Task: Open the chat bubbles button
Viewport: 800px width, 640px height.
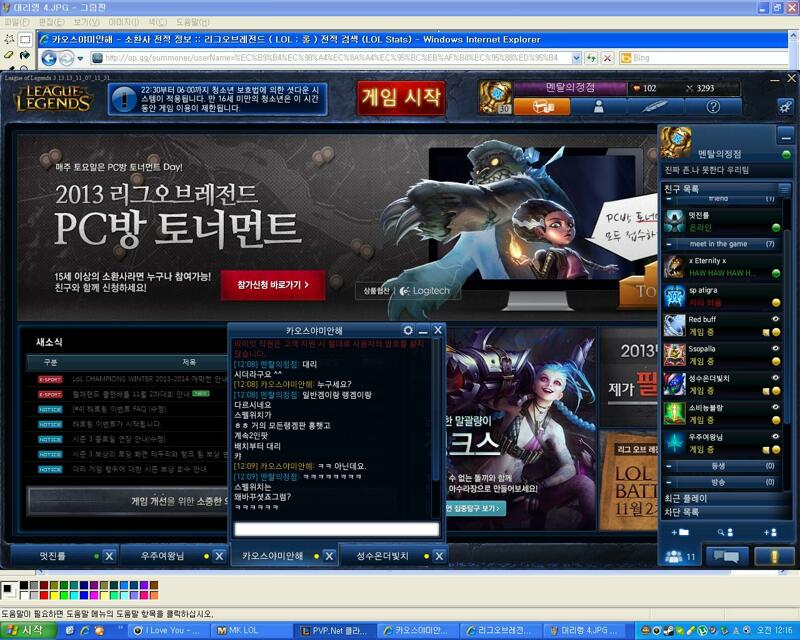Action: tap(727, 556)
